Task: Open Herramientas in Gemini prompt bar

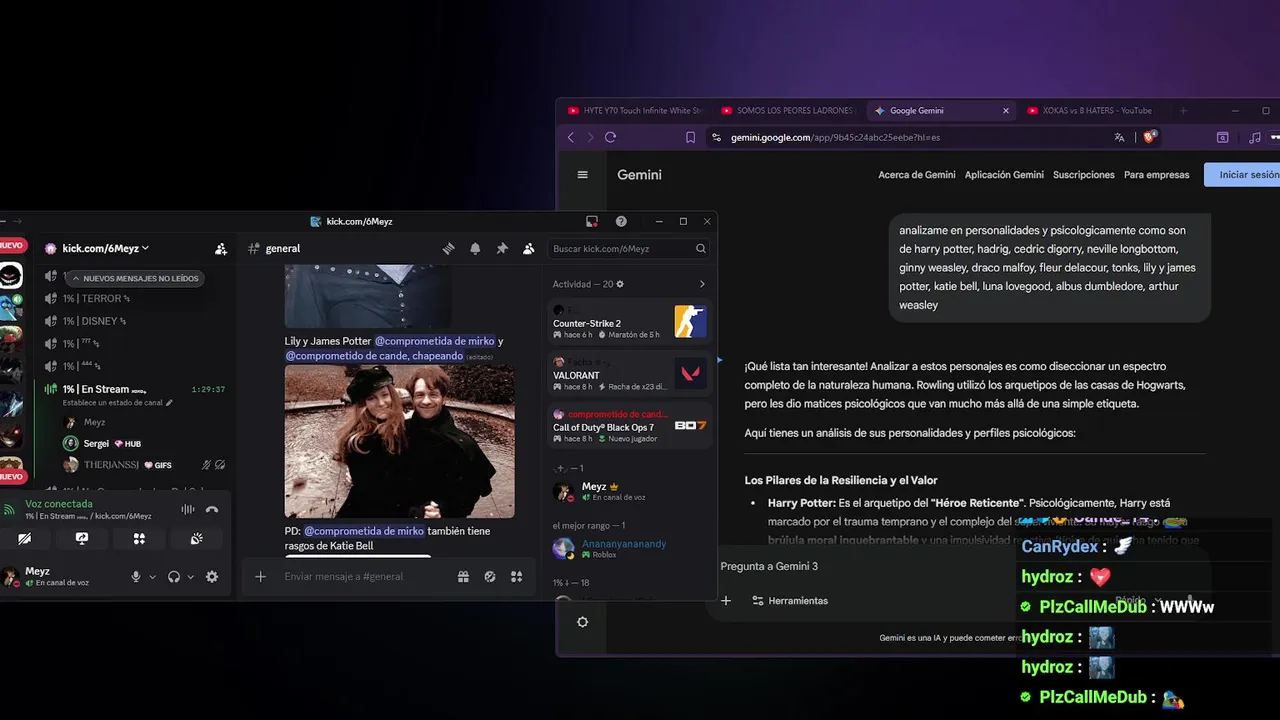Action: pyautogui.click(x=790, y=600)
